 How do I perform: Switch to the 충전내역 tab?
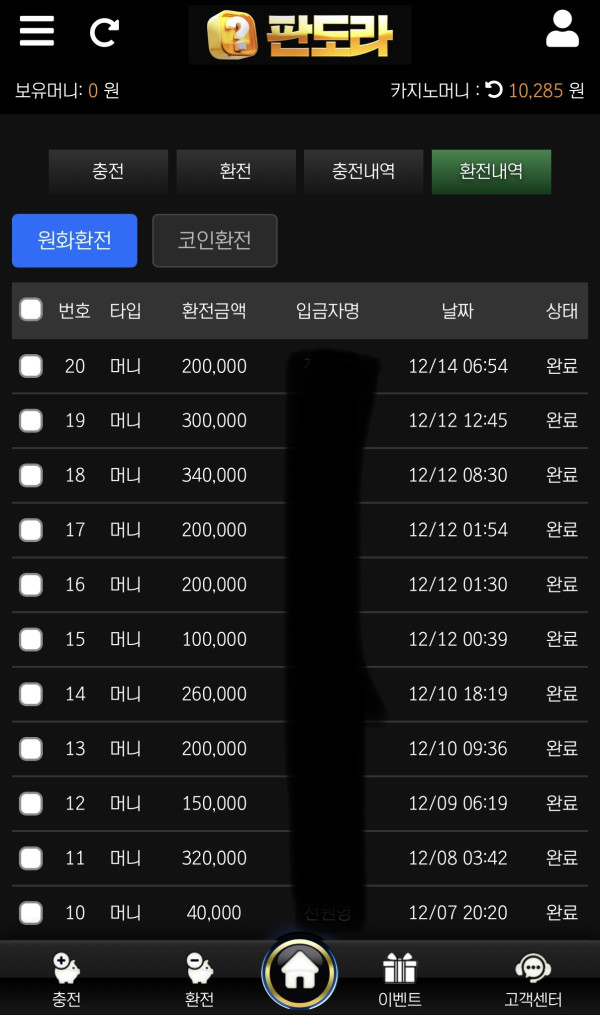click(x=363, y=172)
